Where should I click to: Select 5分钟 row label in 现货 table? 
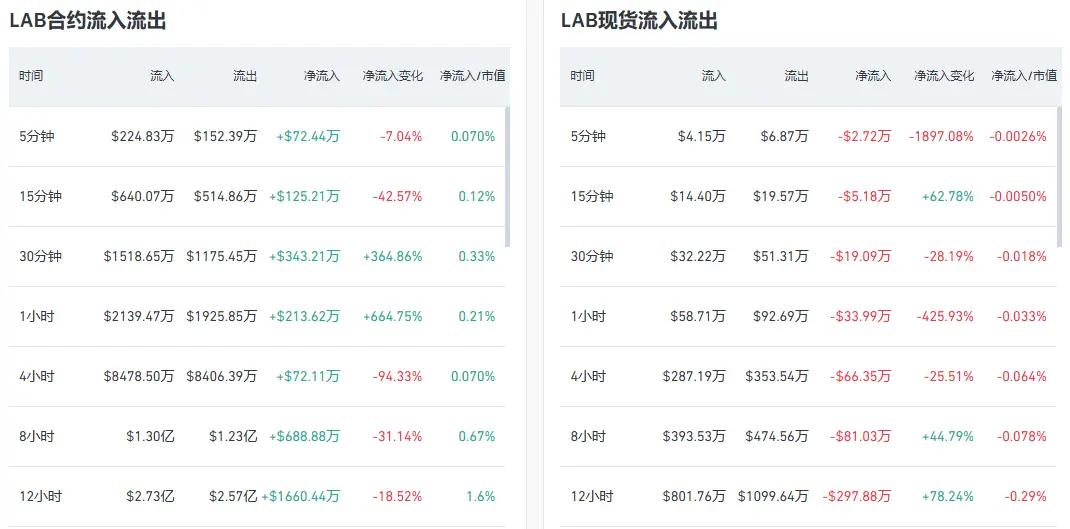click(588, 137)
